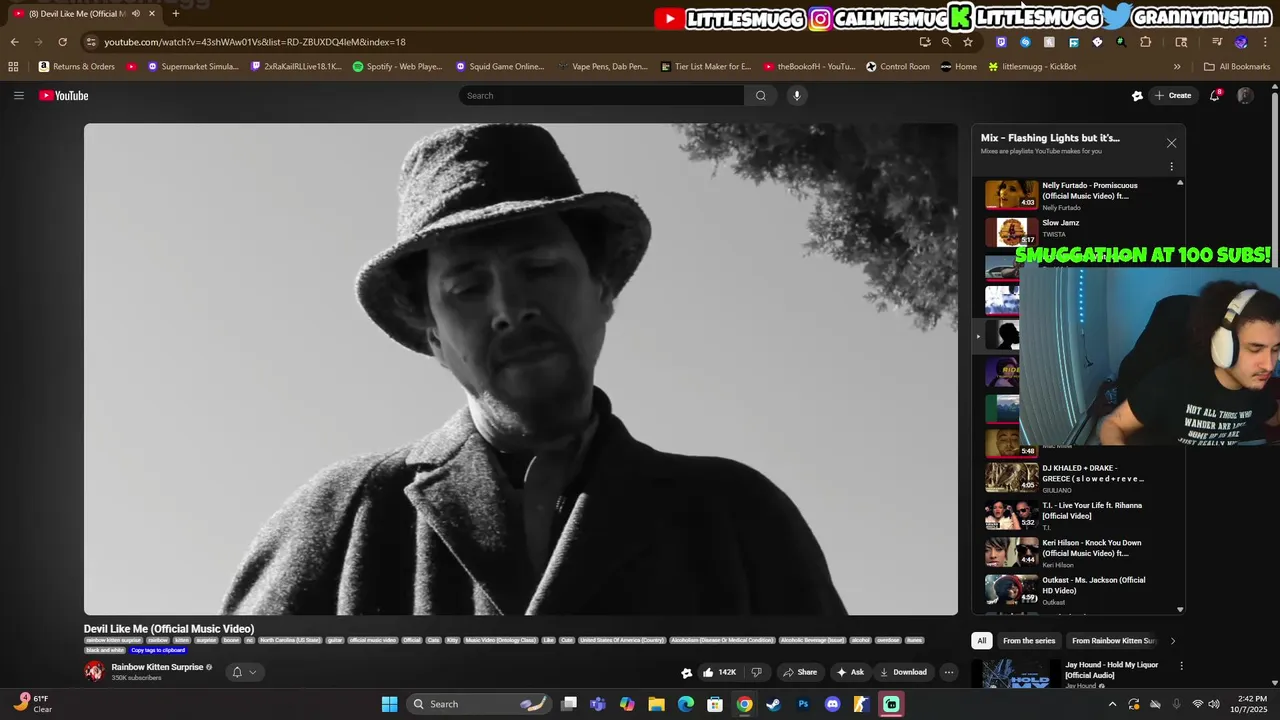Click the Ask button

[x=850, y=672]
